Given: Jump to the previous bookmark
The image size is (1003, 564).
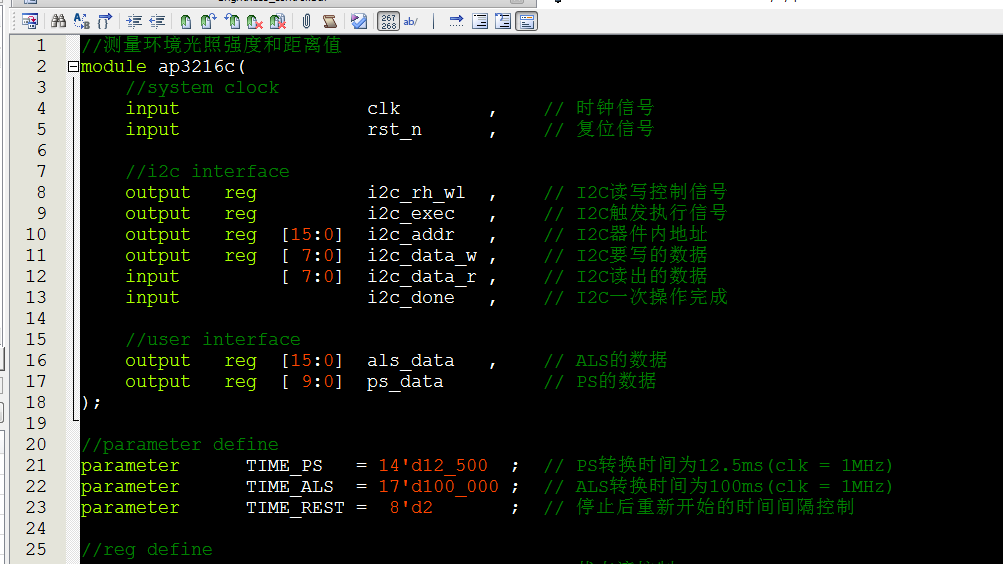Looking at the screenshot, I should coord(232,21).
